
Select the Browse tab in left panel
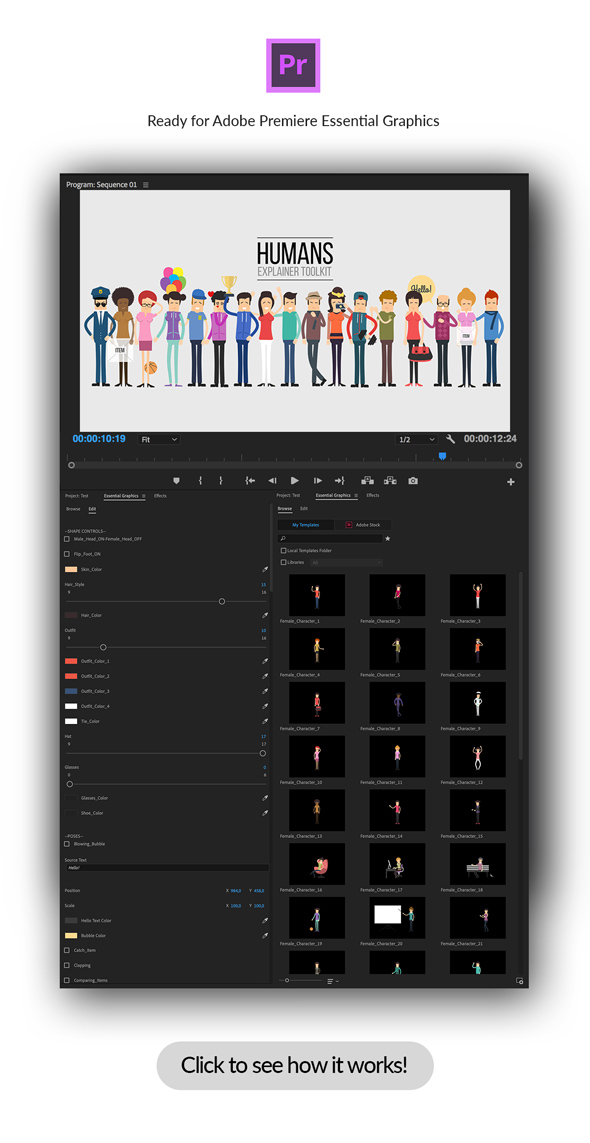pos(74,509)
